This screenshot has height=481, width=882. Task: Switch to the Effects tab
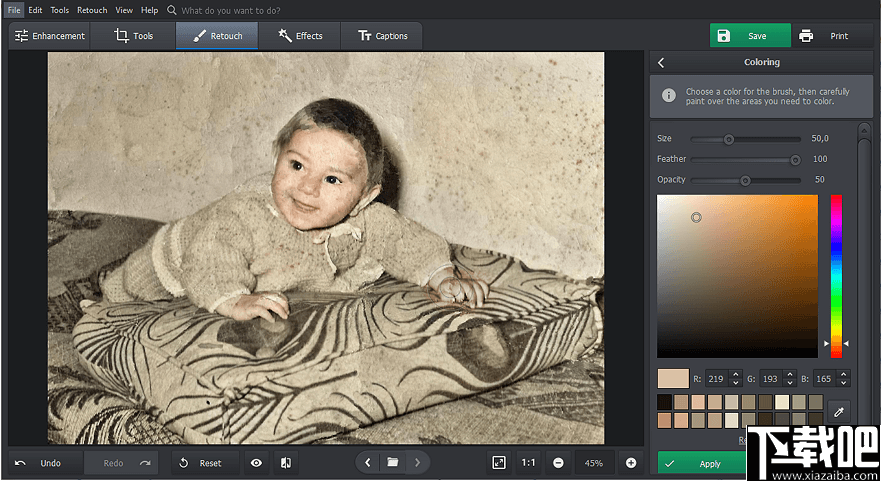(x=300, y=36)
